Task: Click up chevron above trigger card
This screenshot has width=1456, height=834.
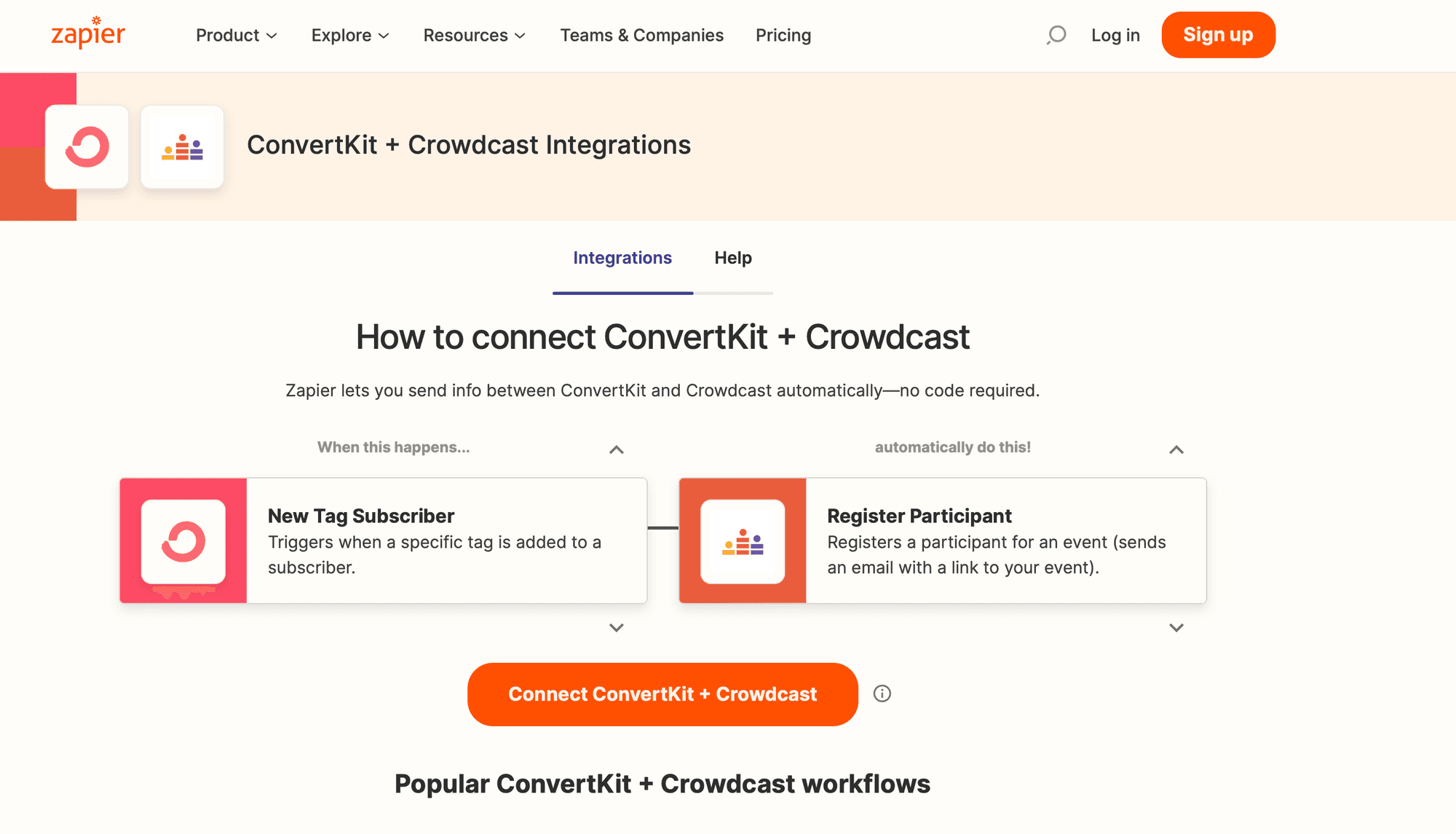Action: [617, 449]
